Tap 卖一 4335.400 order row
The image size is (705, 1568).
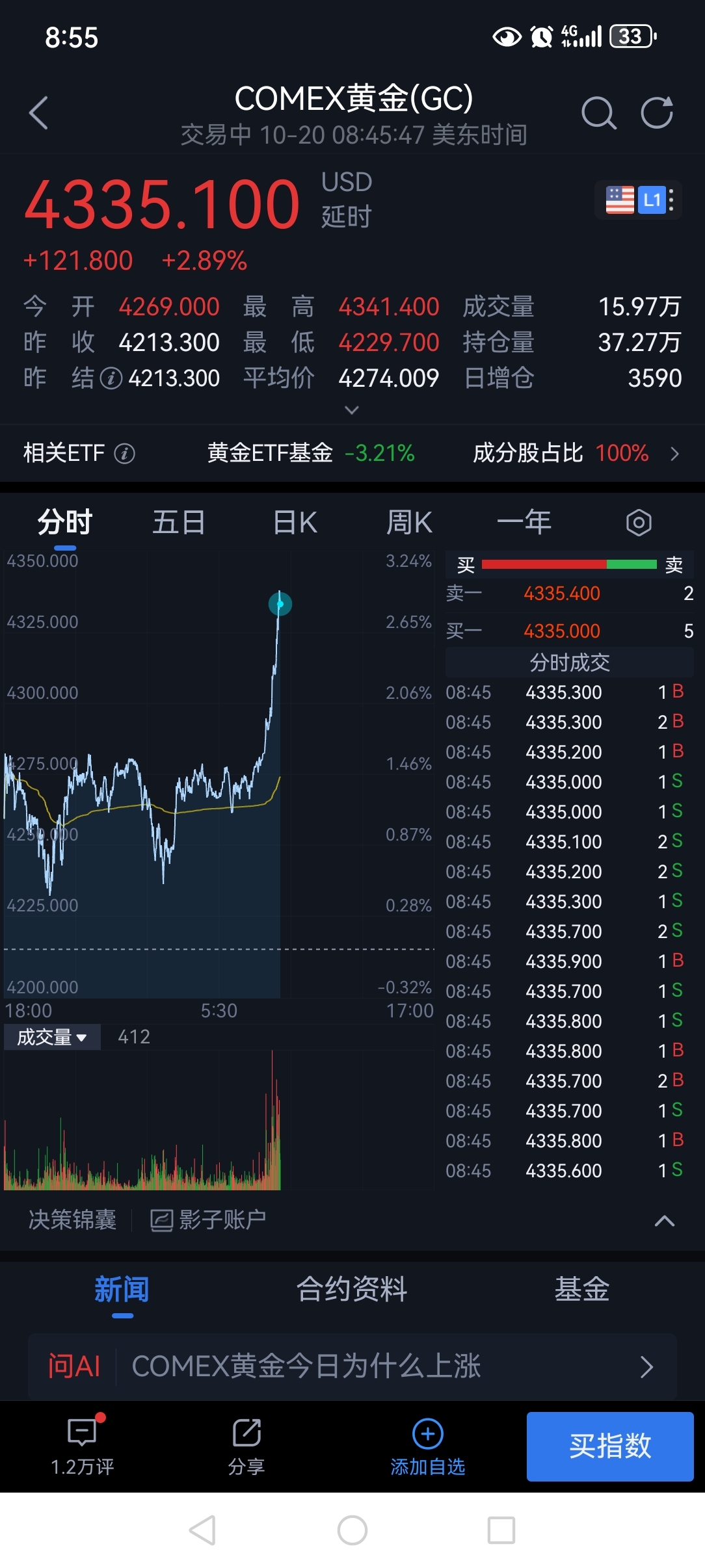click(570, 594)
